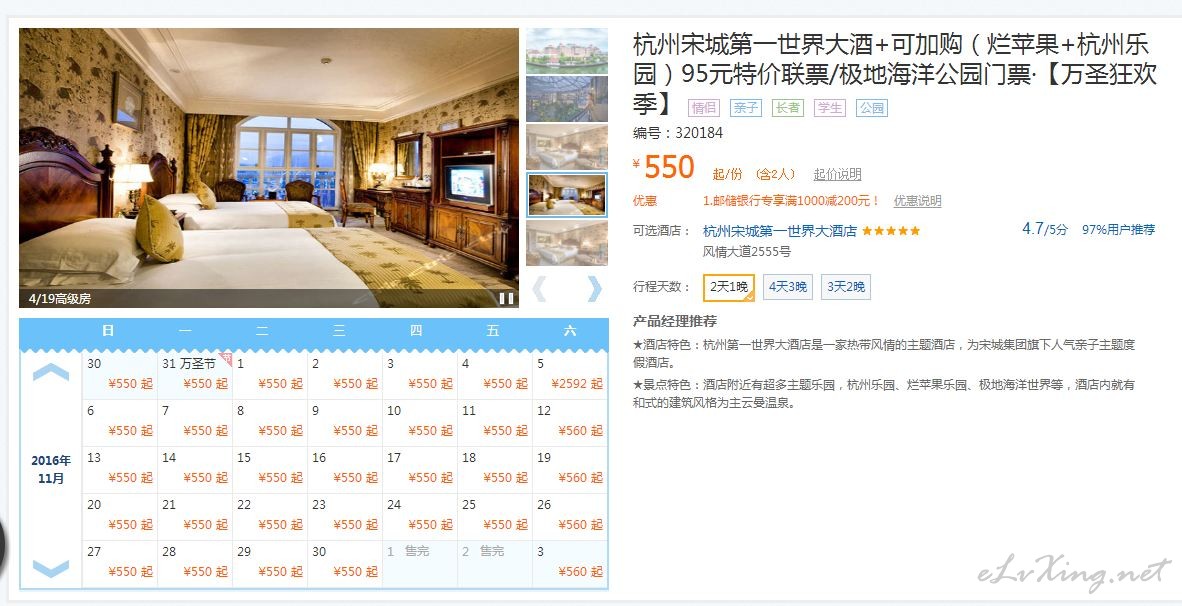This screenshot has width=1182, height=606.
Task: Pick November 5 priced ¥2592 起
Action: 570,375
